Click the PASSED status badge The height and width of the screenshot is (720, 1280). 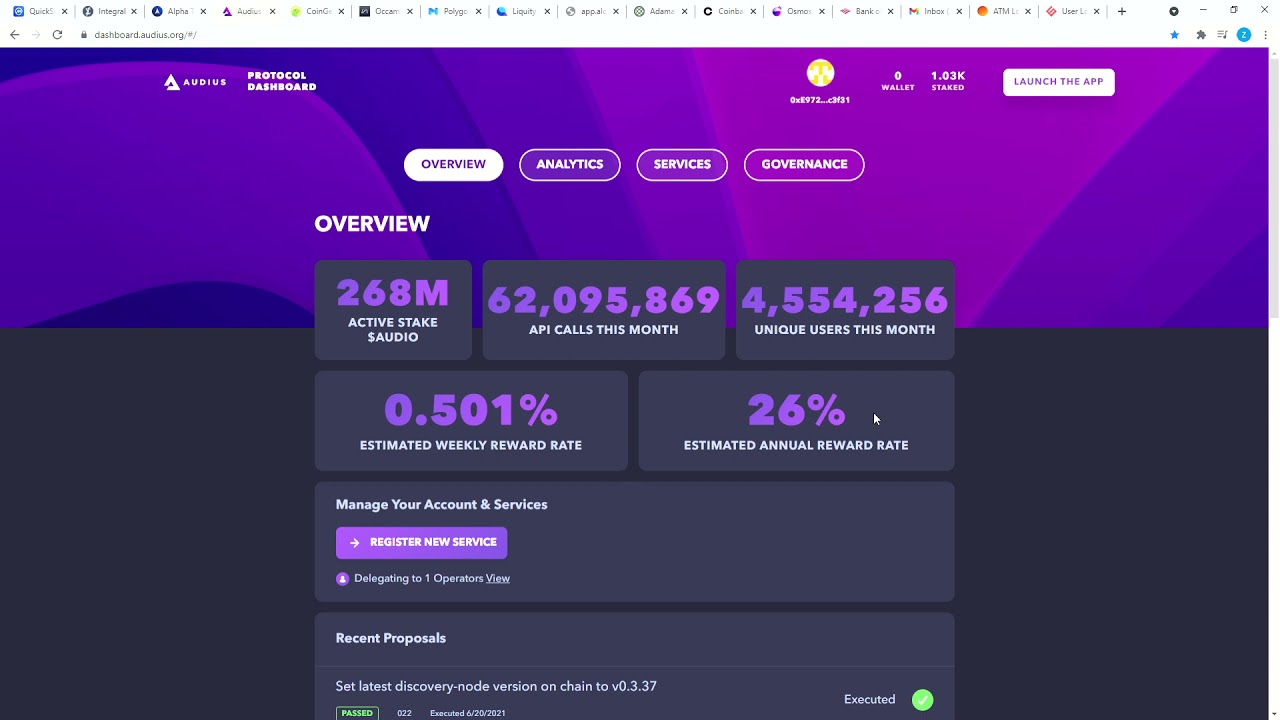(357, 713)
